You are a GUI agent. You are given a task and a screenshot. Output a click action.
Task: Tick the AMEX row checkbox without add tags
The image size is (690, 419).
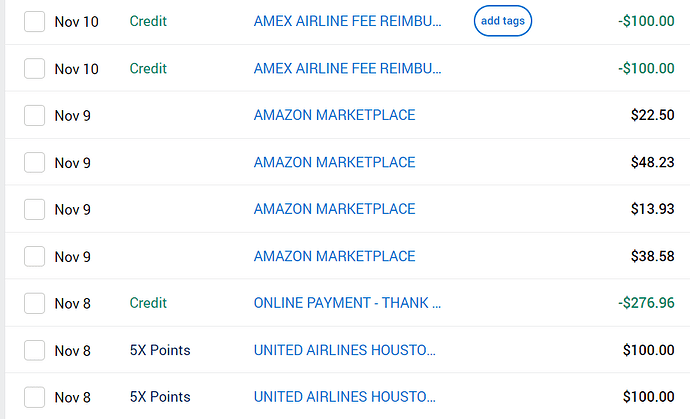[x=34, y=68]
